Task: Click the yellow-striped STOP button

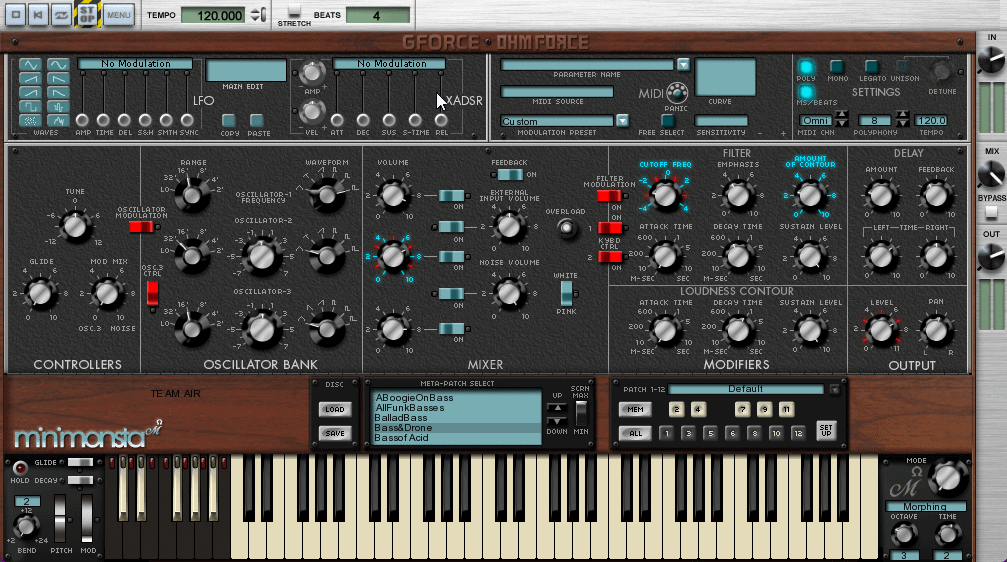Action: (89, 15)
